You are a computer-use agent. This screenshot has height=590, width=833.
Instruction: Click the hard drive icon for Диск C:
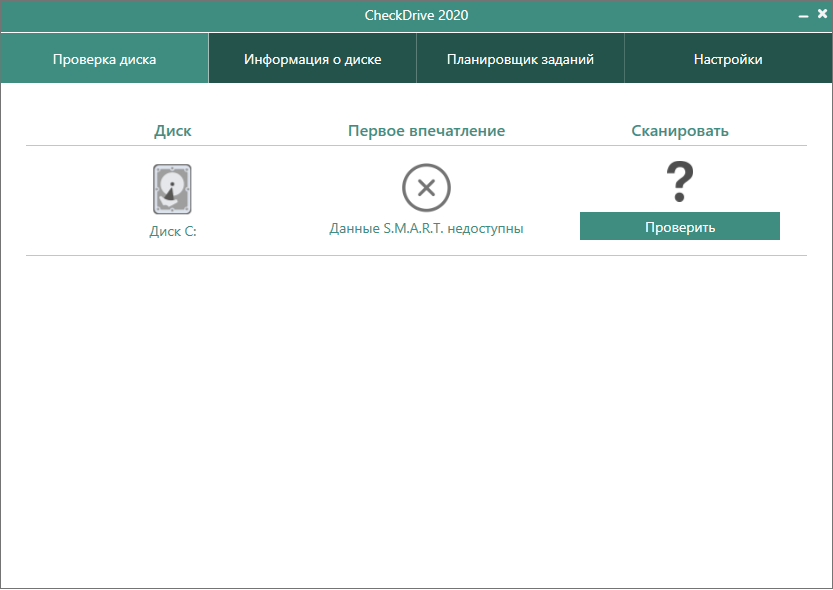tap(172, 189)
